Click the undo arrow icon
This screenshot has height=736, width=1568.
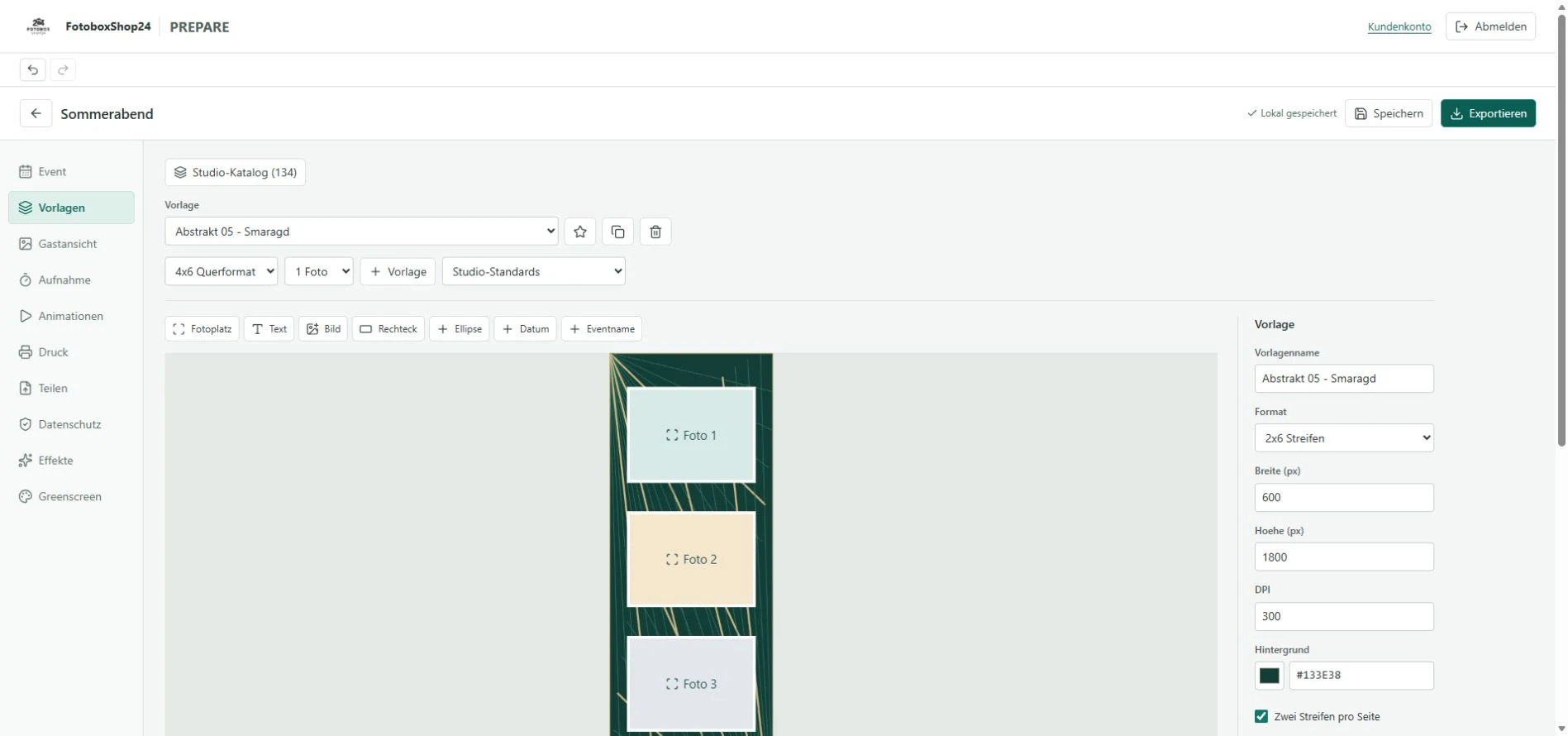[x=33, y=69]
